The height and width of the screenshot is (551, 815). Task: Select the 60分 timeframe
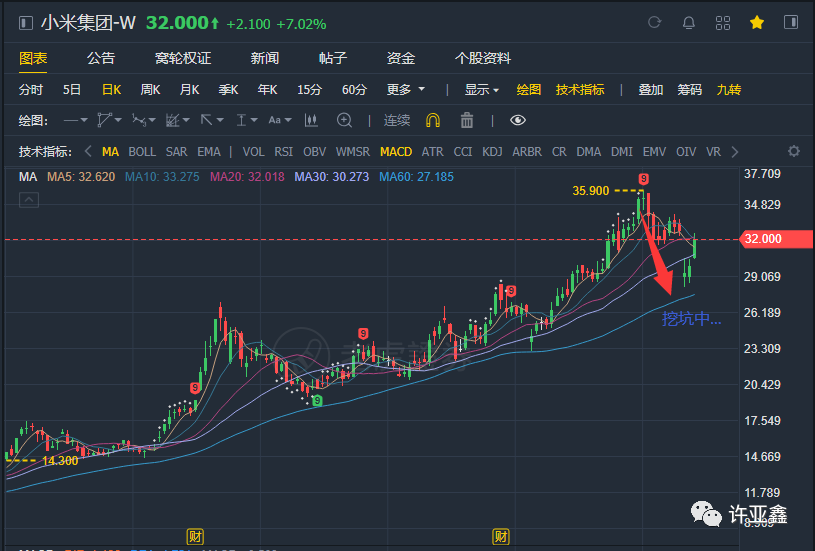354,90
